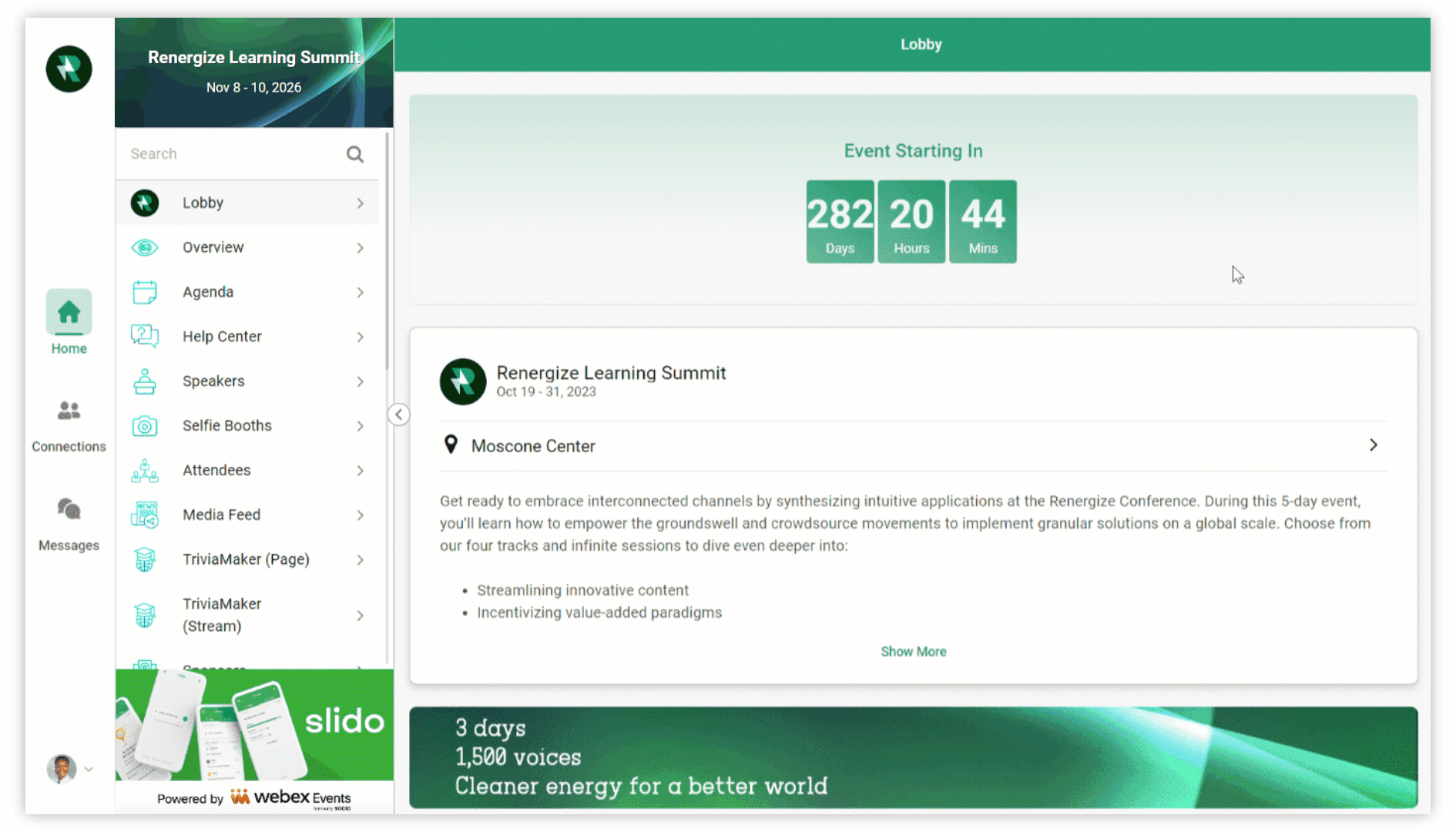Select the Selfie Booths menu item
The width and height of the screenshot is (1456, 832).
pos(247,426)
